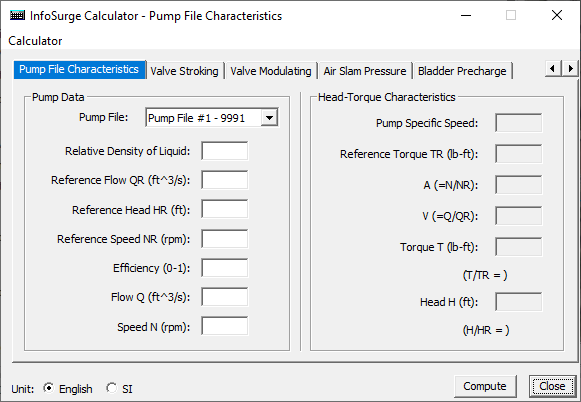
Task: Open the Calculator menu
Action: [35, 41]
